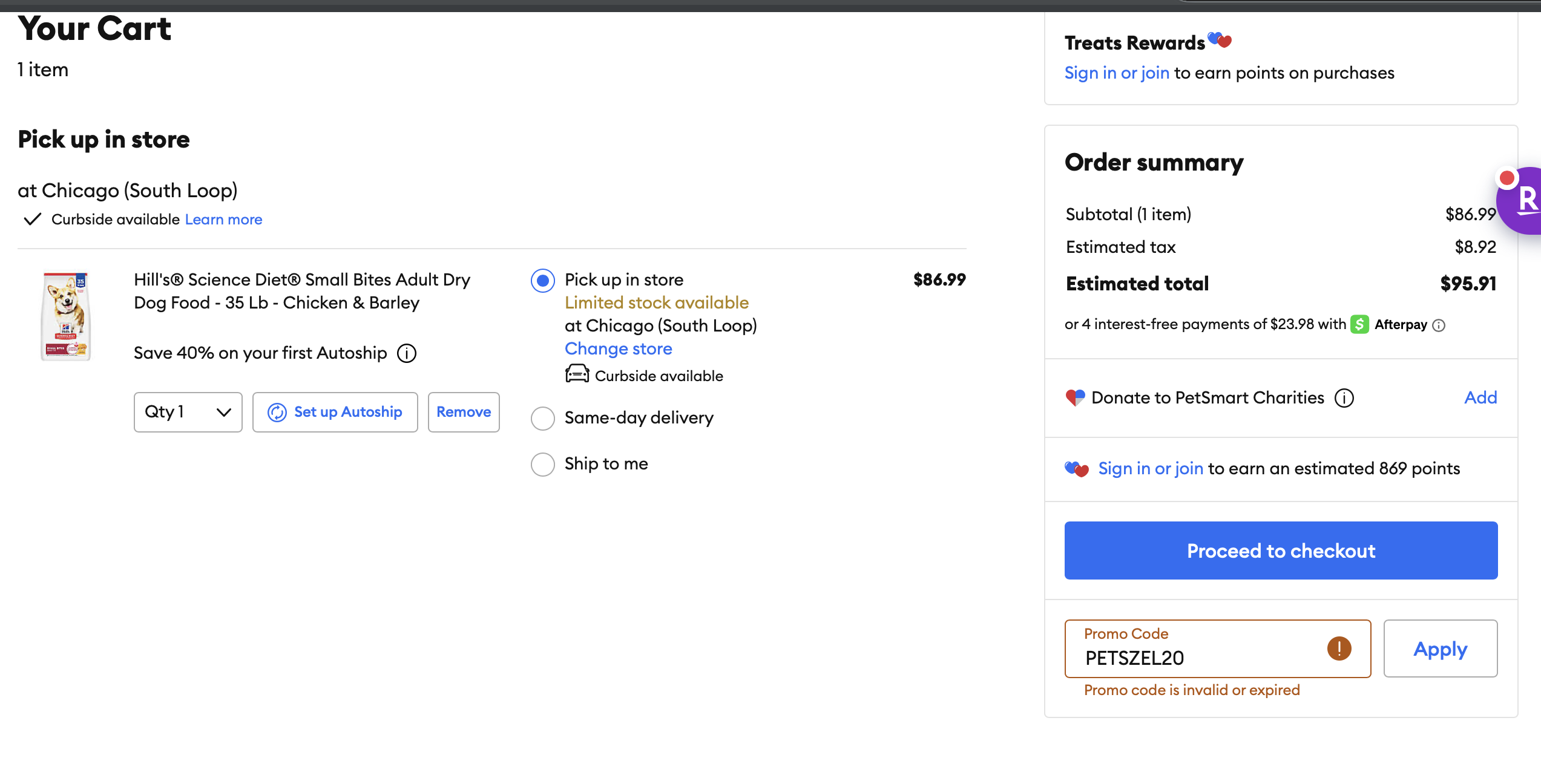
Task: Click 'Promo code is invalid or expired' message
Action: [1192, 690]
